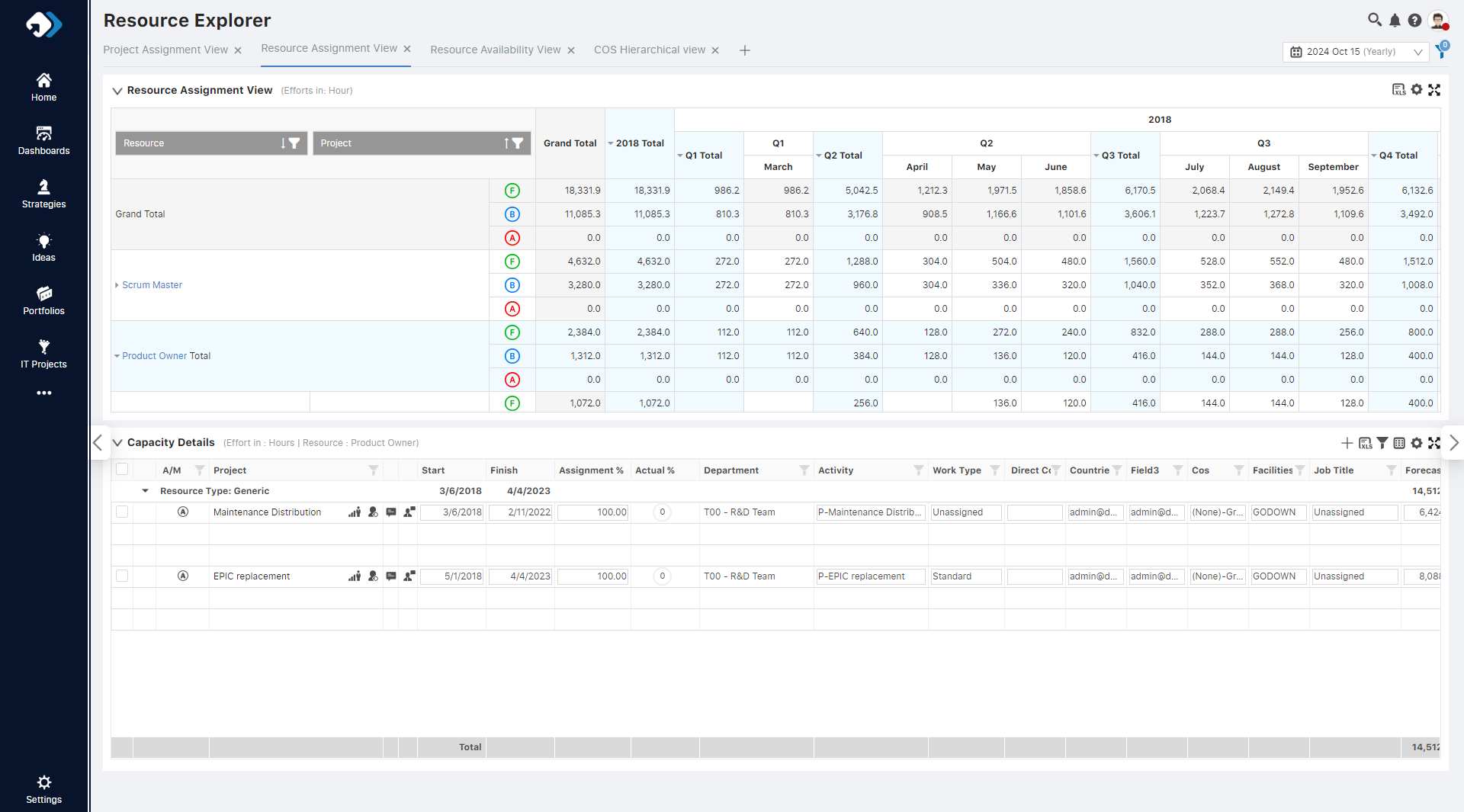Switch to COS Hierarchical view tab
Image resolution: width=1464 pixels, height=812 pixels.
pos(649,50)
